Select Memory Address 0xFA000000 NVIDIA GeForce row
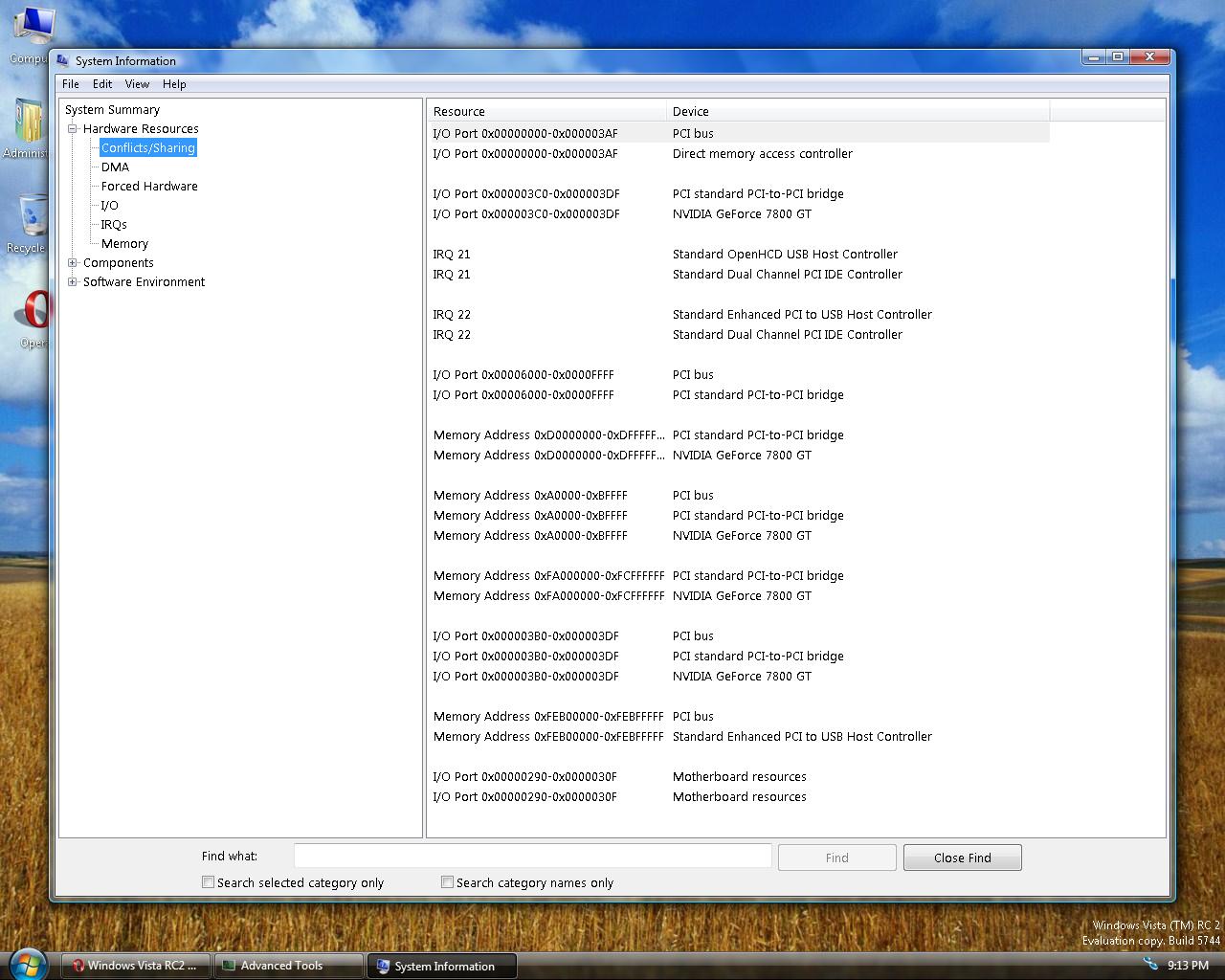Screen dimensions: 1225x980 point(739,595)
